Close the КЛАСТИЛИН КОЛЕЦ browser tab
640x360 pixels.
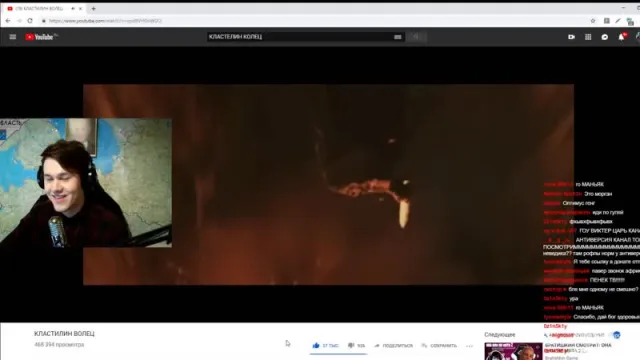[80, 9]
